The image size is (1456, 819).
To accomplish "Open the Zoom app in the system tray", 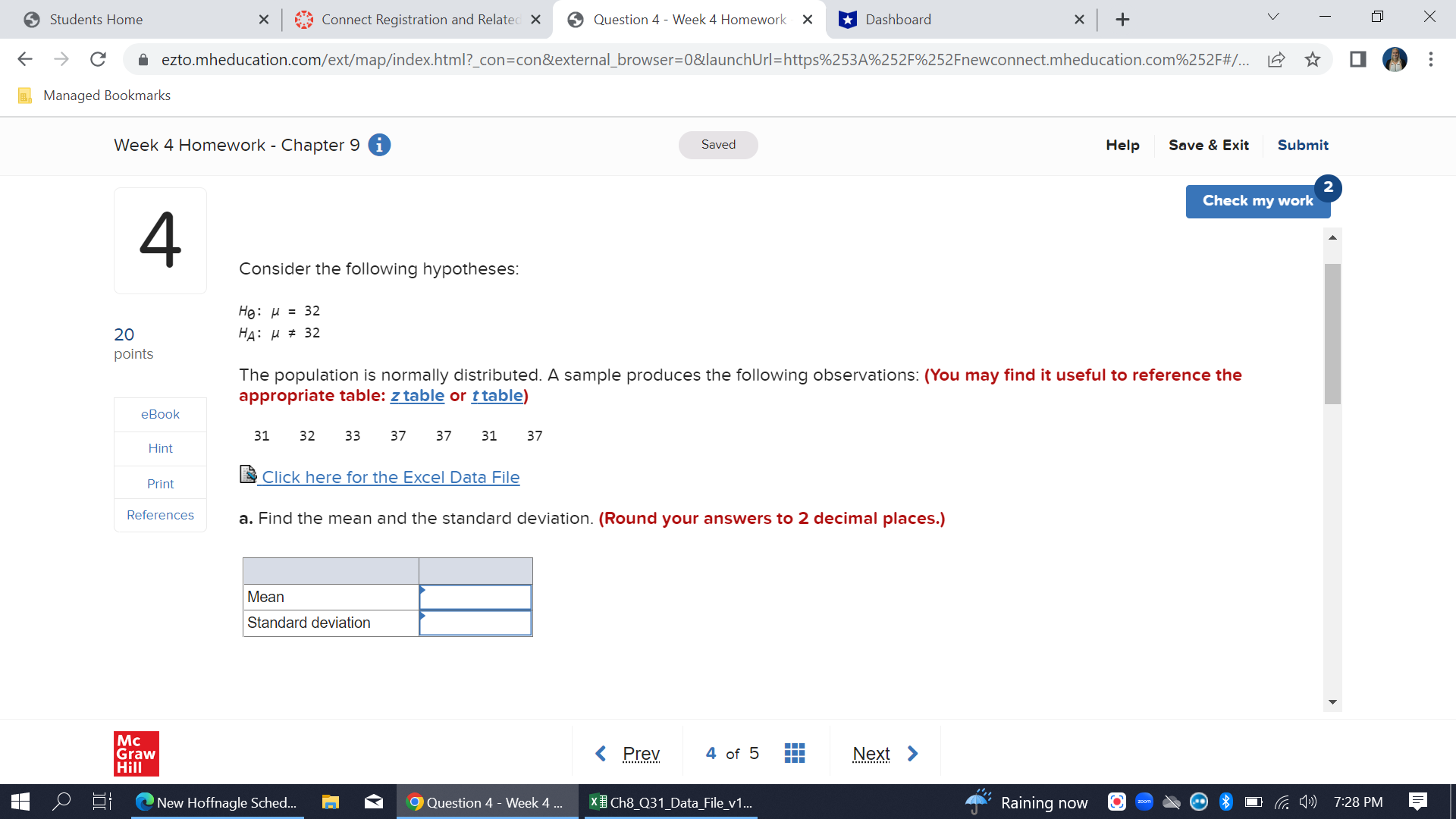I will click(x=1144, y=802).
